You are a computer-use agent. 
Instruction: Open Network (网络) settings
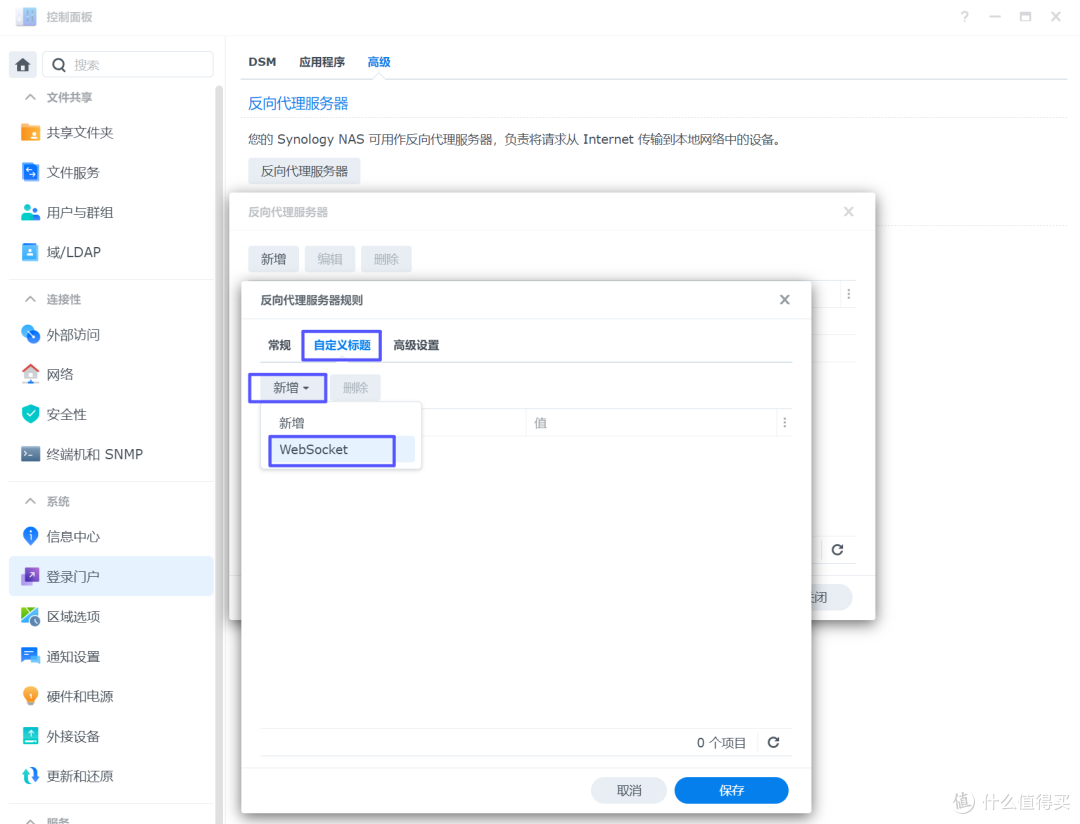coord(112,374)
